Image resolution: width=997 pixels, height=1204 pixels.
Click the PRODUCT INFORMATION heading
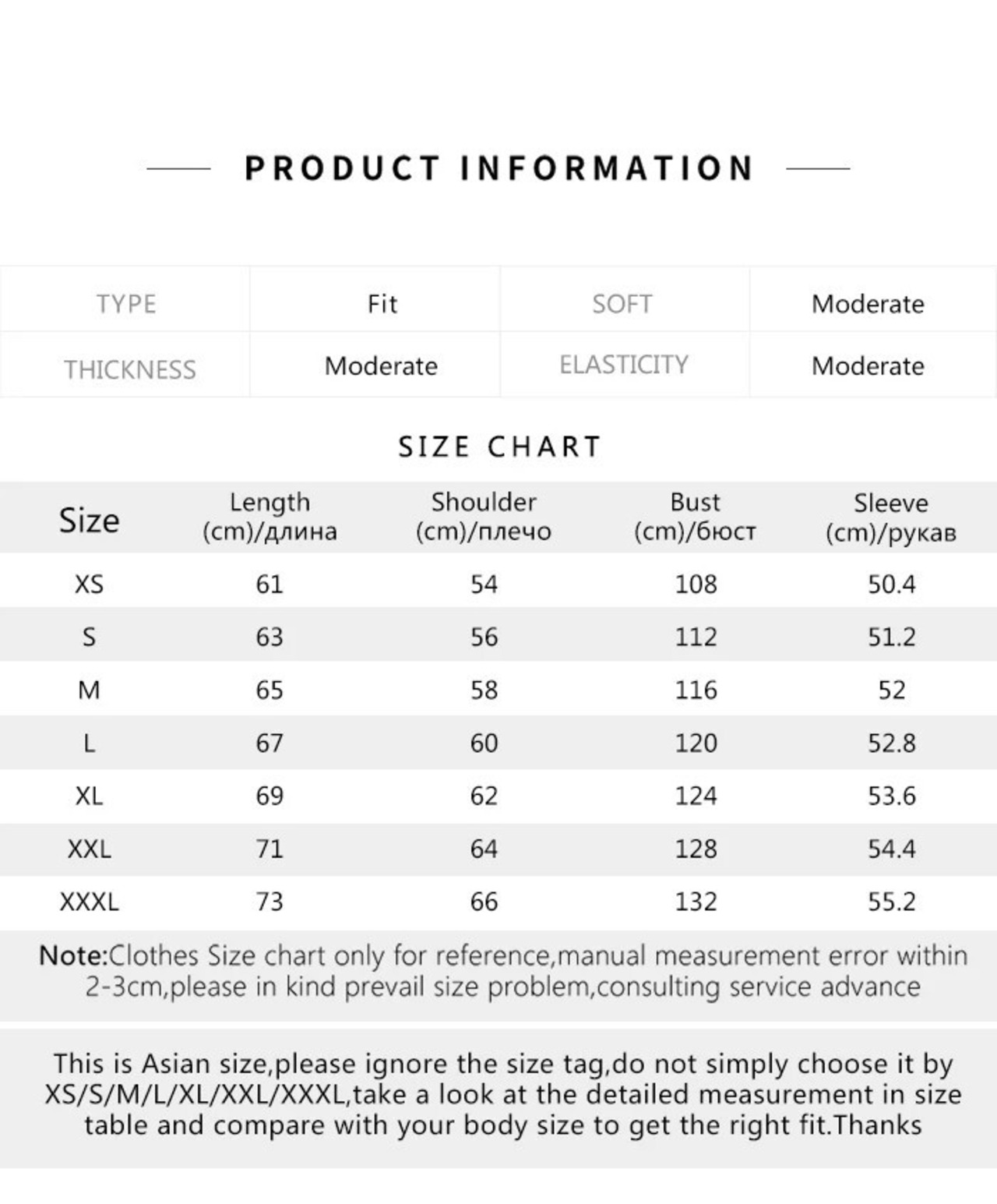[498, 168]
